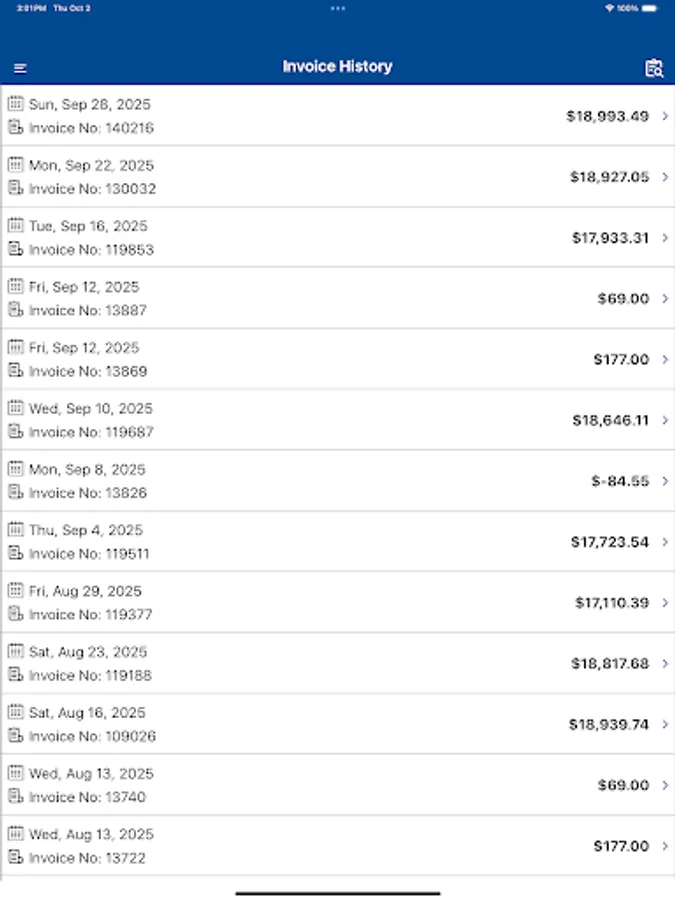Screen dimensions: 675x900
Task: Tap the chevron next to $17,110.39
Action: click(x=664, y=603)
